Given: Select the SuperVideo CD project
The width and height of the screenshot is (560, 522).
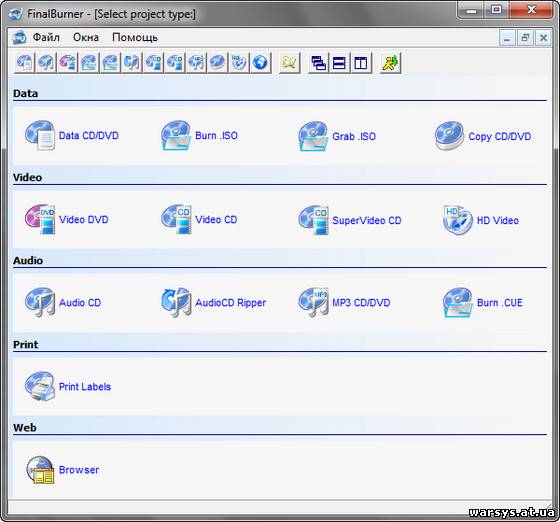Looking at the screenshot, I should pyautogui.click(x=350, y=220).
